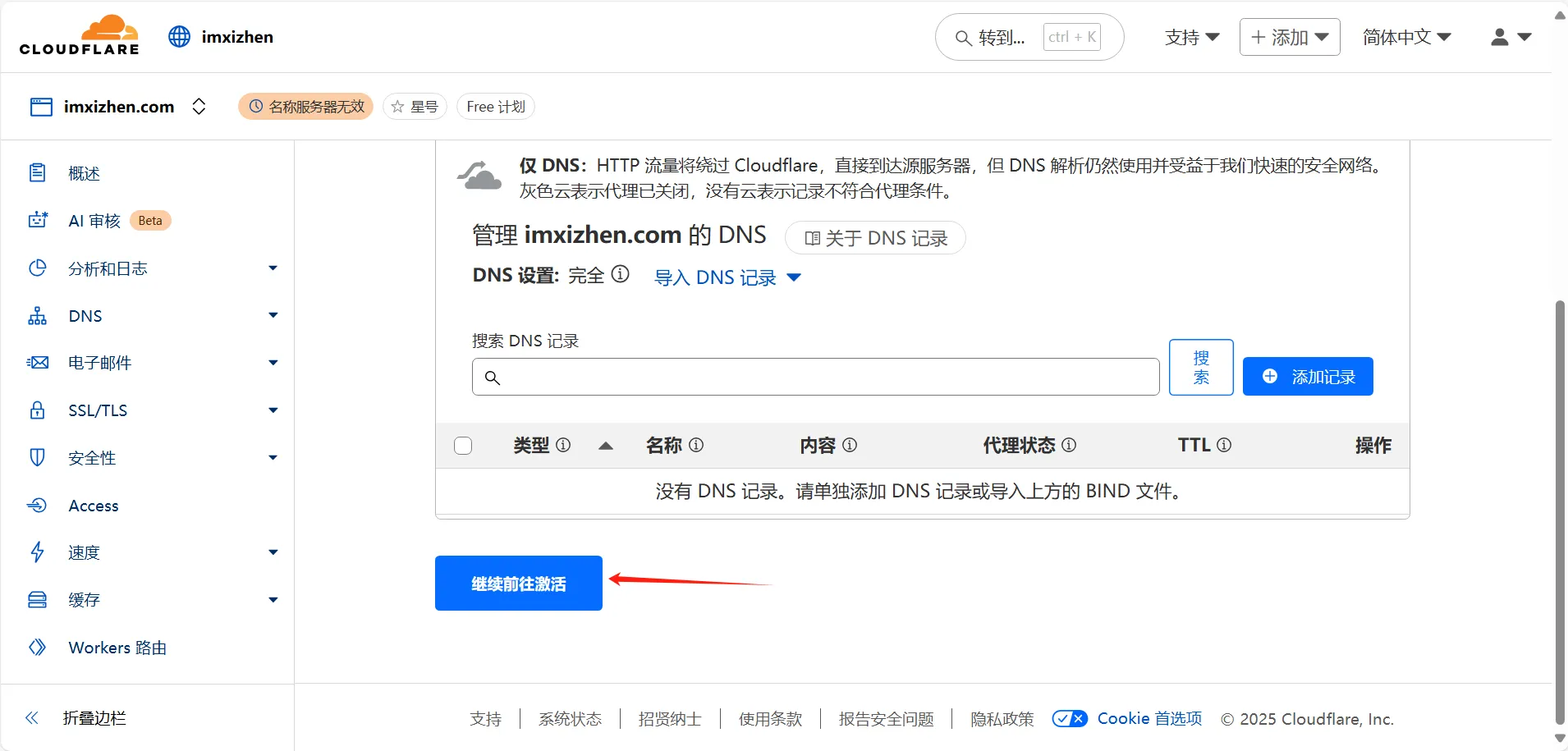
Task: Open the 使用条款 footer link
Action: tap(770, 719)
